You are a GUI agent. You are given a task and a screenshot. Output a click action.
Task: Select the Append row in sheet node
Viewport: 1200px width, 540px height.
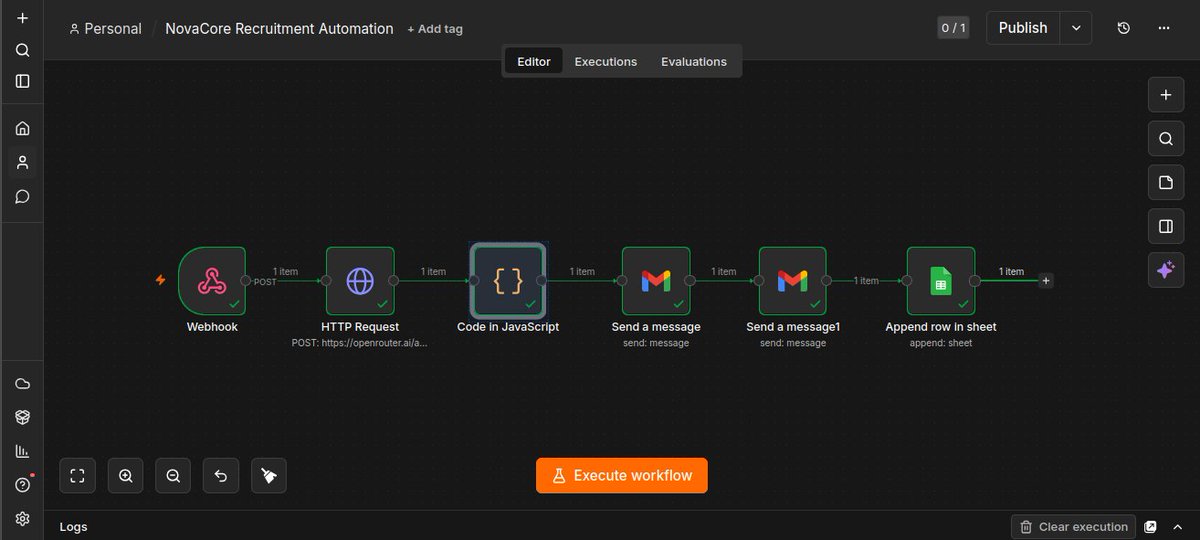tap(941, 281)
